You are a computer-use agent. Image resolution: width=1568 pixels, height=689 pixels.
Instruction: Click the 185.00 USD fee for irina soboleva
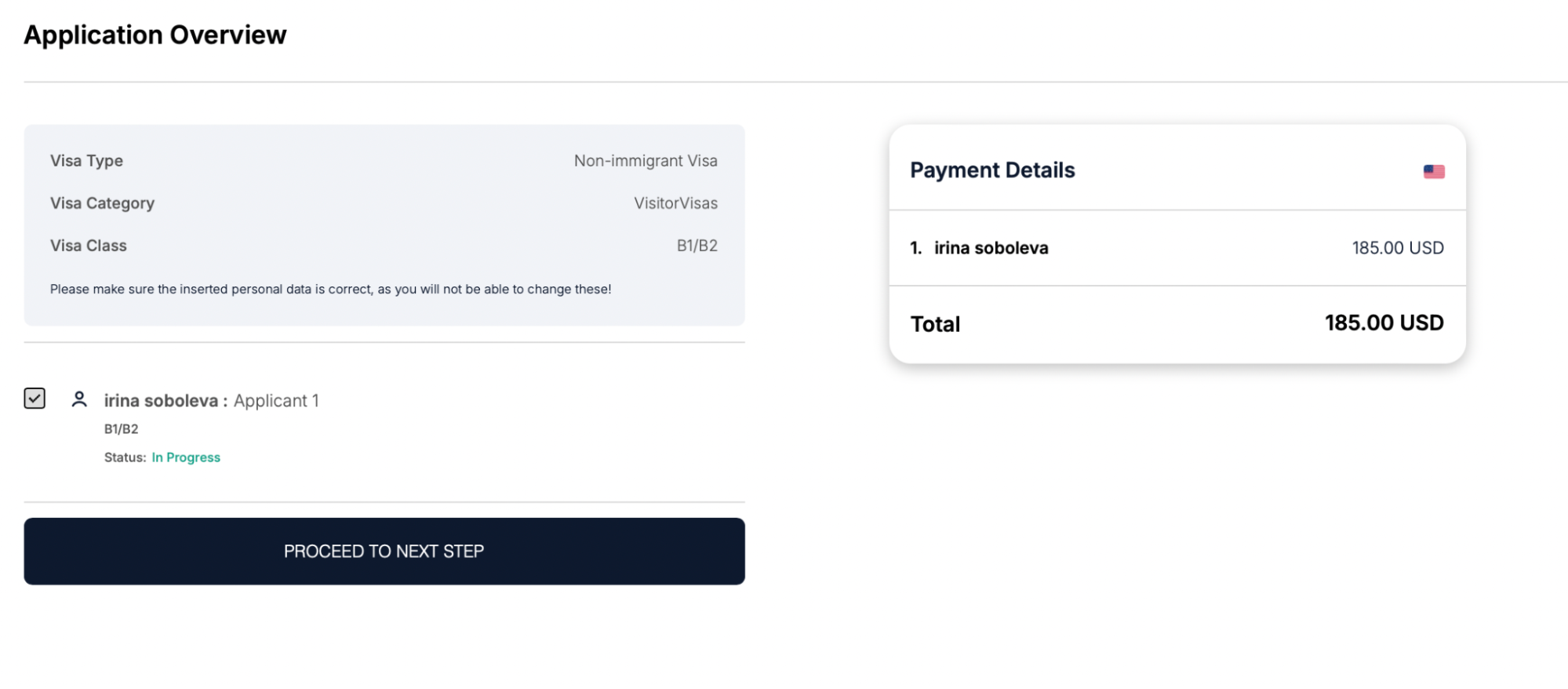[1397, 248]
